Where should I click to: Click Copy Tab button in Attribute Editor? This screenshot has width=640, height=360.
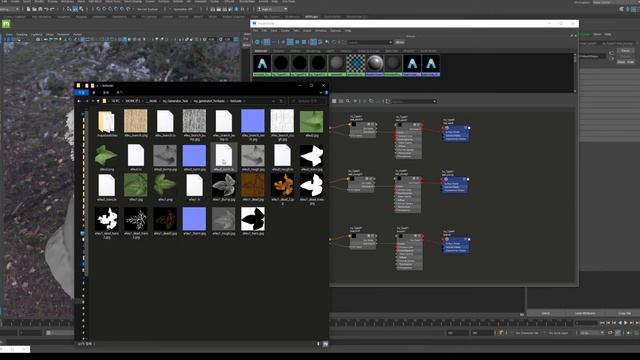pos(624,313)
